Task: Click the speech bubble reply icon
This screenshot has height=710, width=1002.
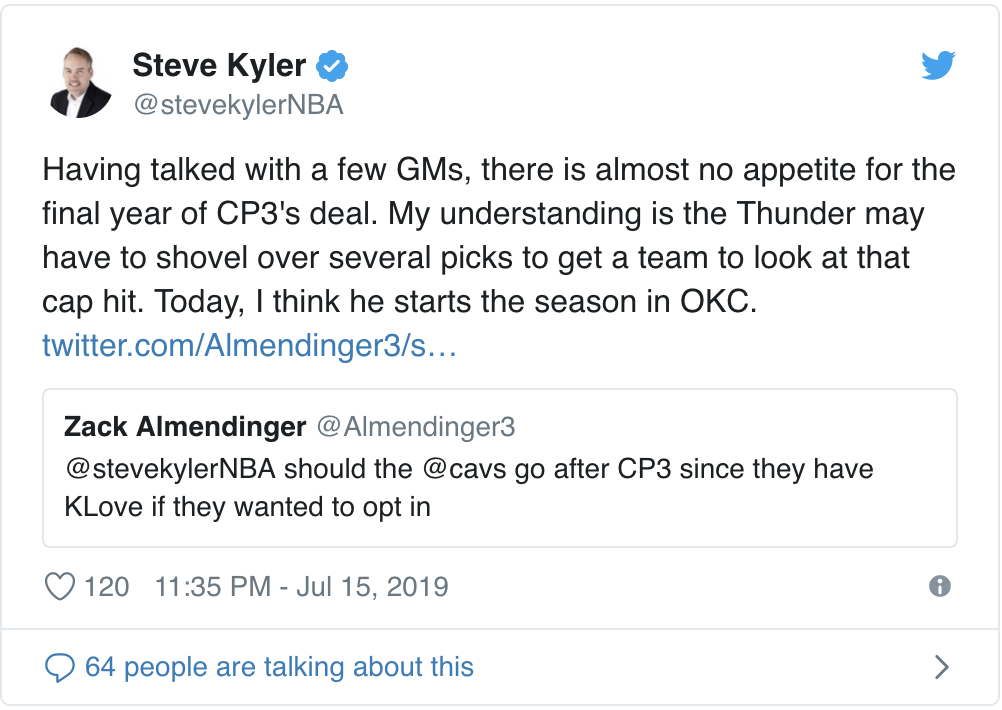Action: pyautogui.click(x=61, y=667)
